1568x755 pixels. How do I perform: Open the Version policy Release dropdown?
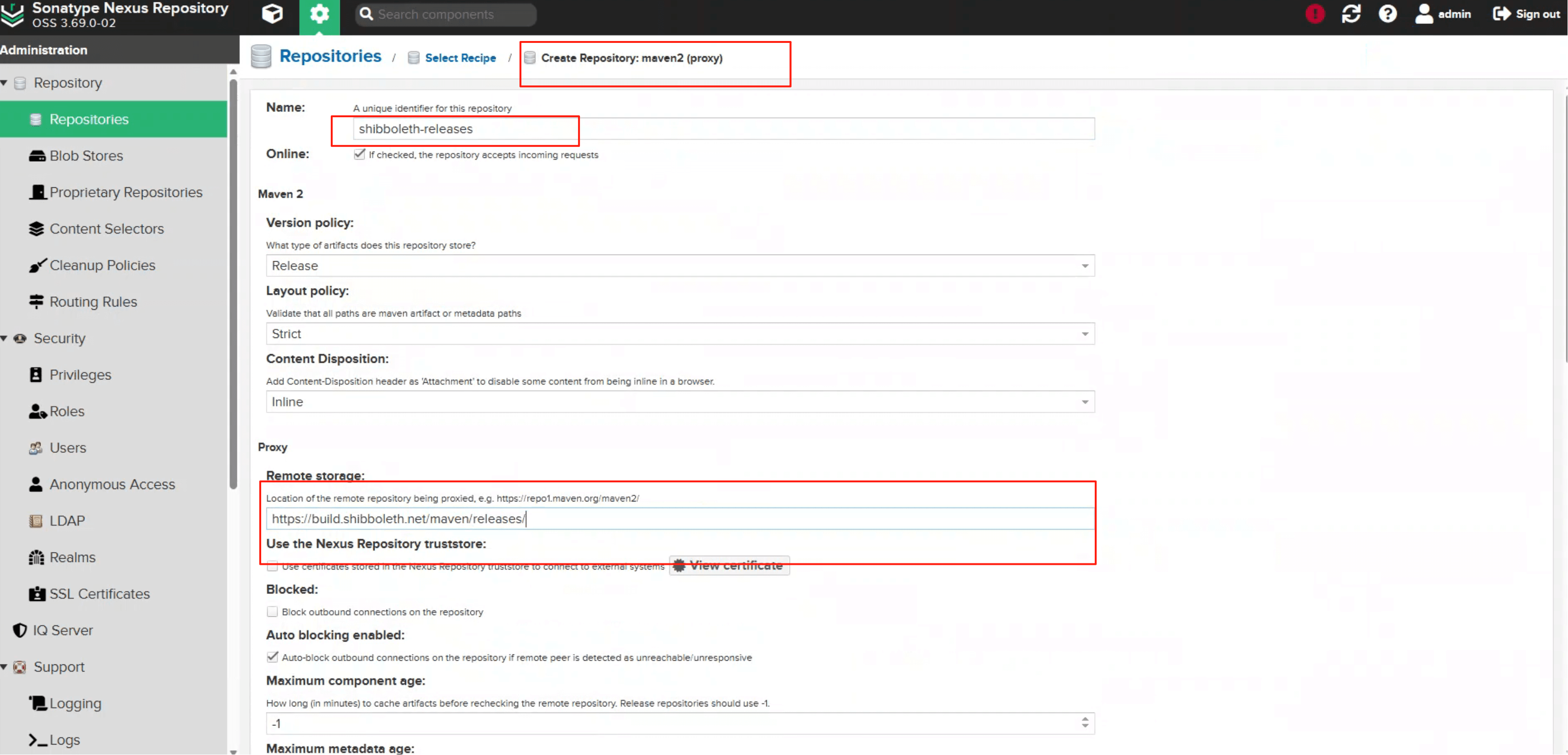point(679,265)
